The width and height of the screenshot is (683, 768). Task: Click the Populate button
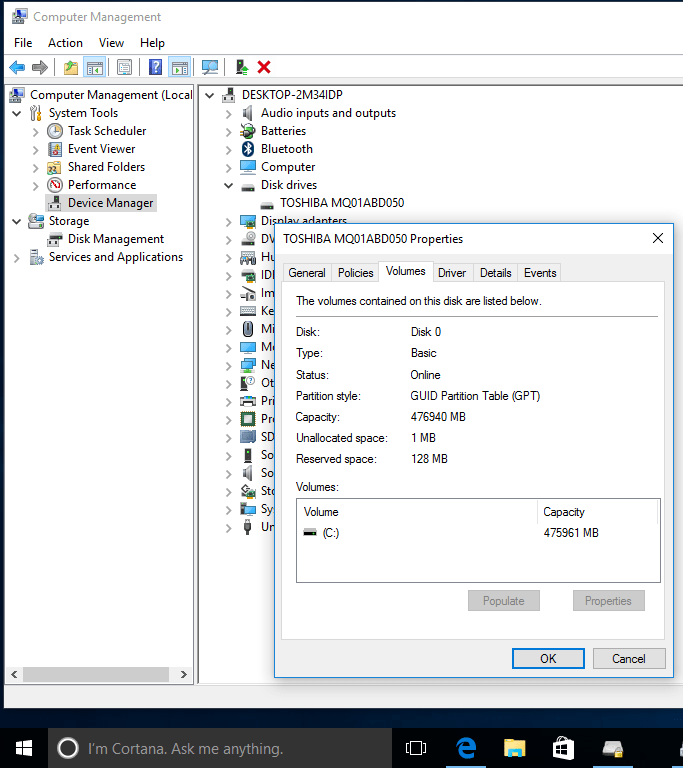[x=504, y=600]
